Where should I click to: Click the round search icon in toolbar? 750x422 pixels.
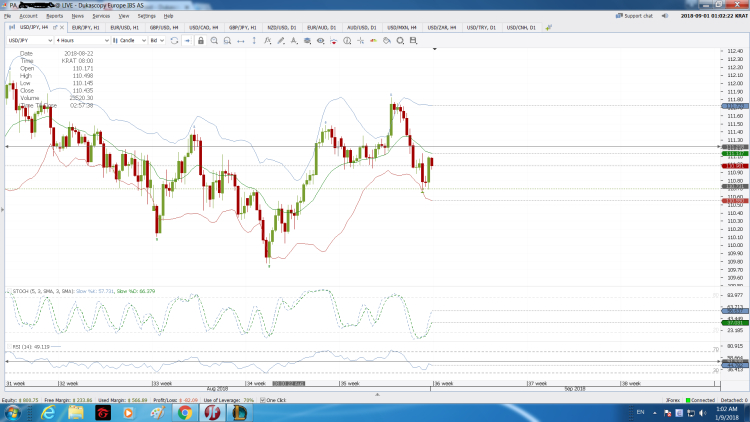400,41
